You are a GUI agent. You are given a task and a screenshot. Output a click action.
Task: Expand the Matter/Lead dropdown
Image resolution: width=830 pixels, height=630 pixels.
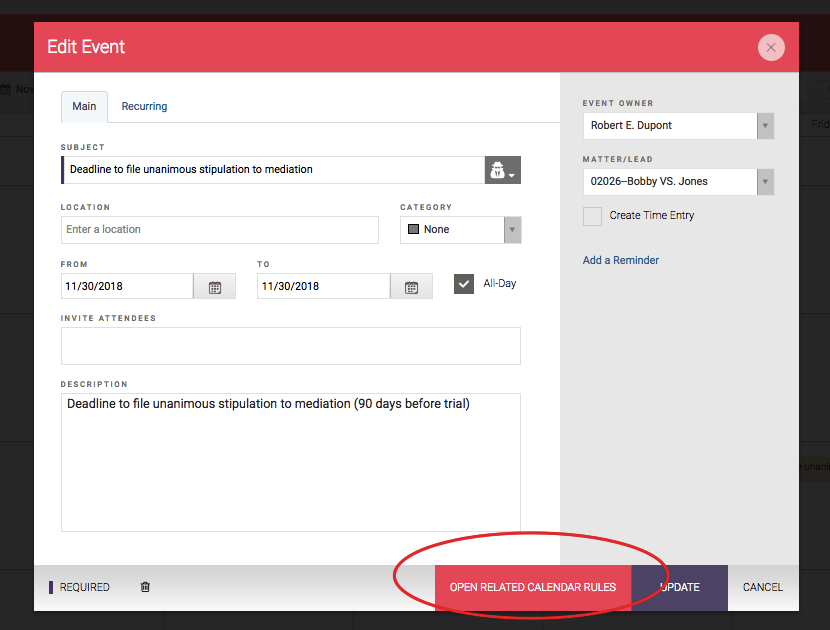[765, 182]
